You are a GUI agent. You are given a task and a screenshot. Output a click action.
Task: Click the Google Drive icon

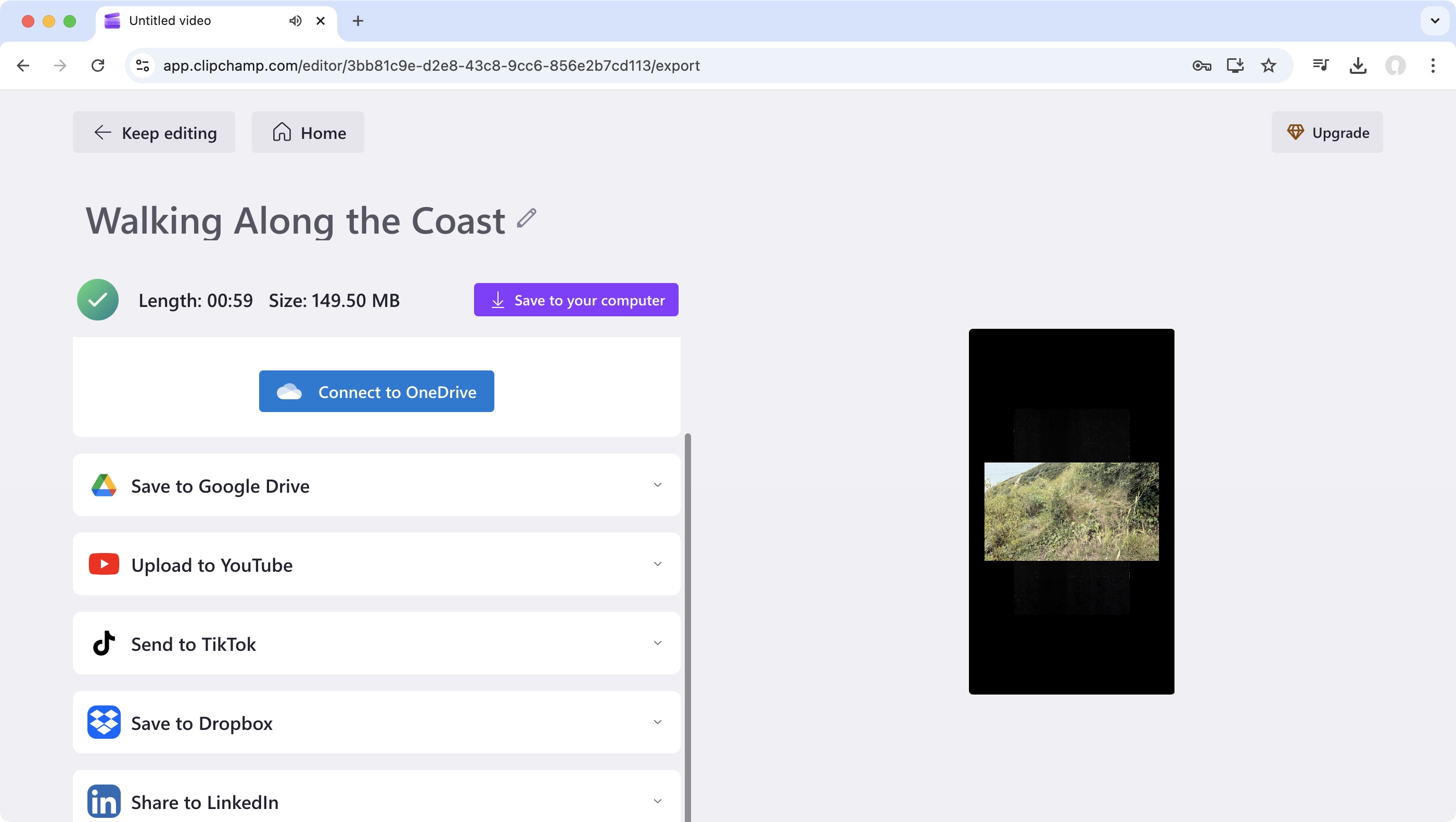104,485
